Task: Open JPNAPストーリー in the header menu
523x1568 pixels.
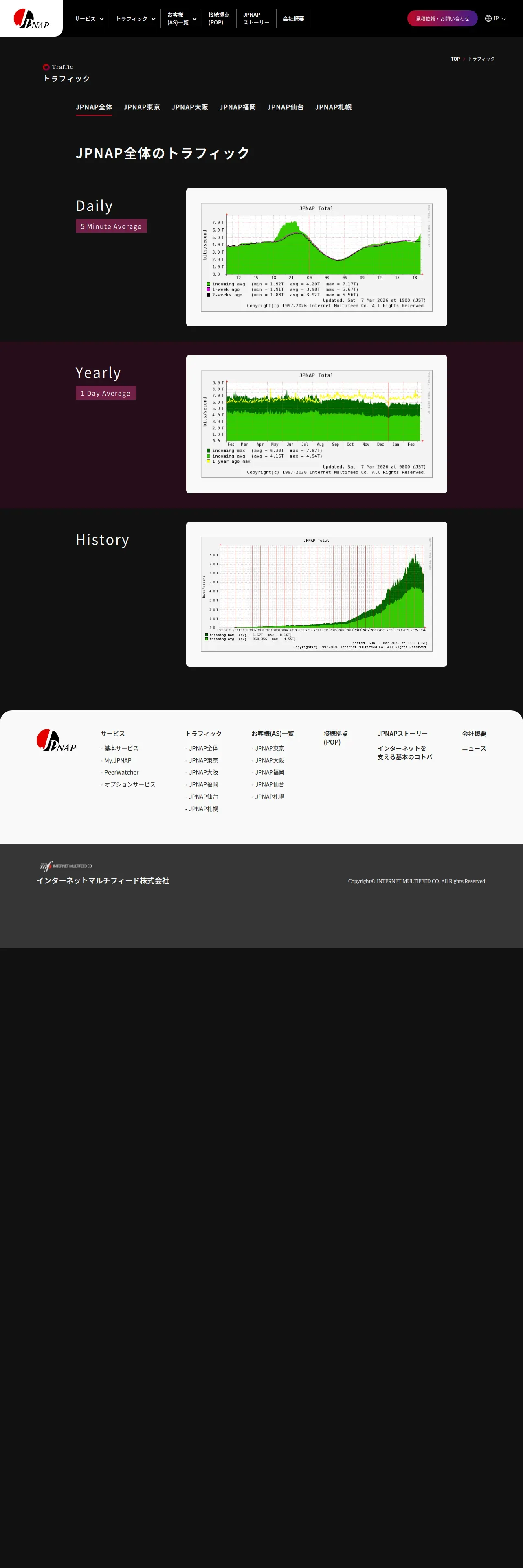Action: [256, 18]
